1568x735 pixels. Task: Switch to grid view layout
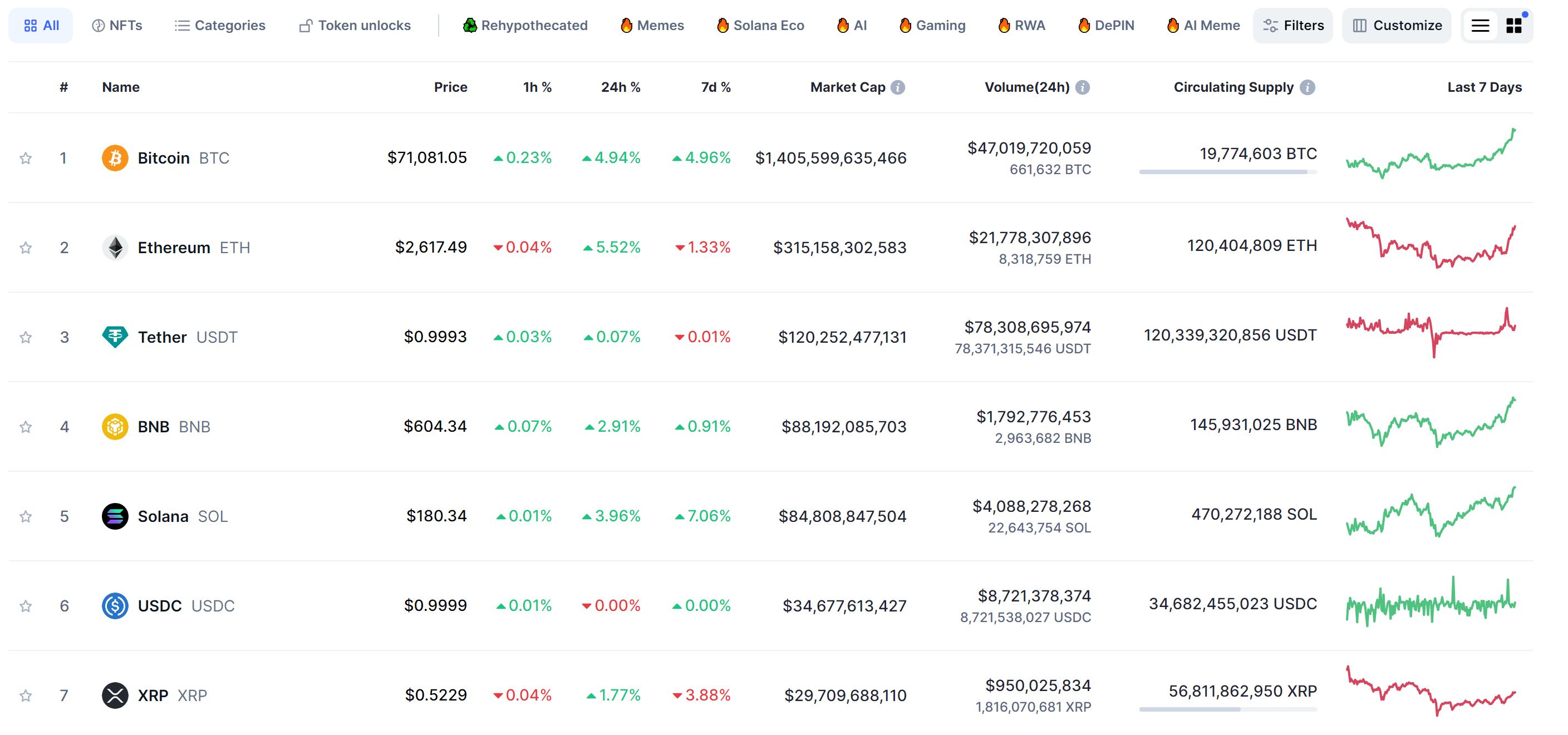point(1513,26)
